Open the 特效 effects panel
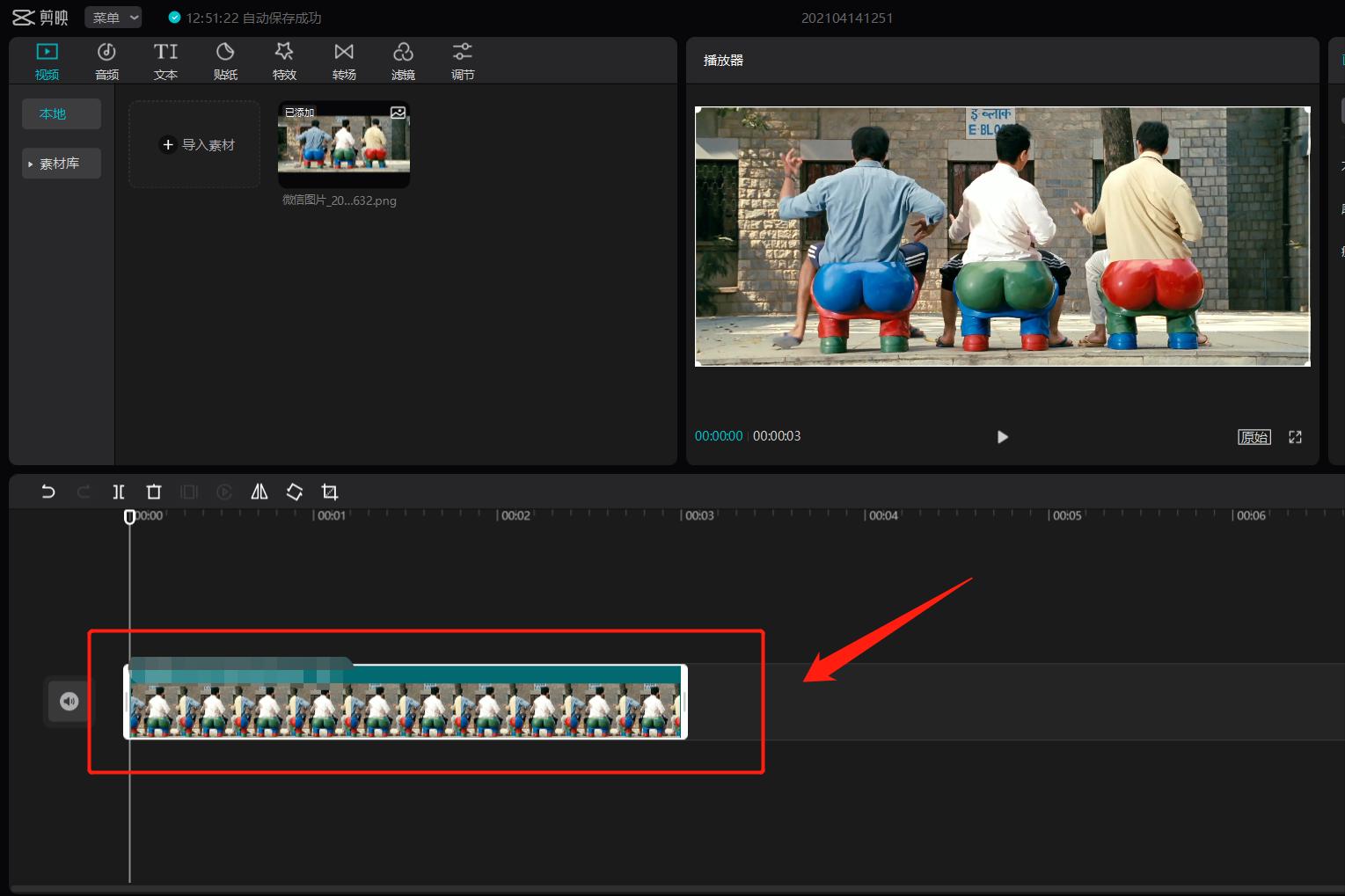1345x896 pixels. pyautogui.click(x=284, y=62)
